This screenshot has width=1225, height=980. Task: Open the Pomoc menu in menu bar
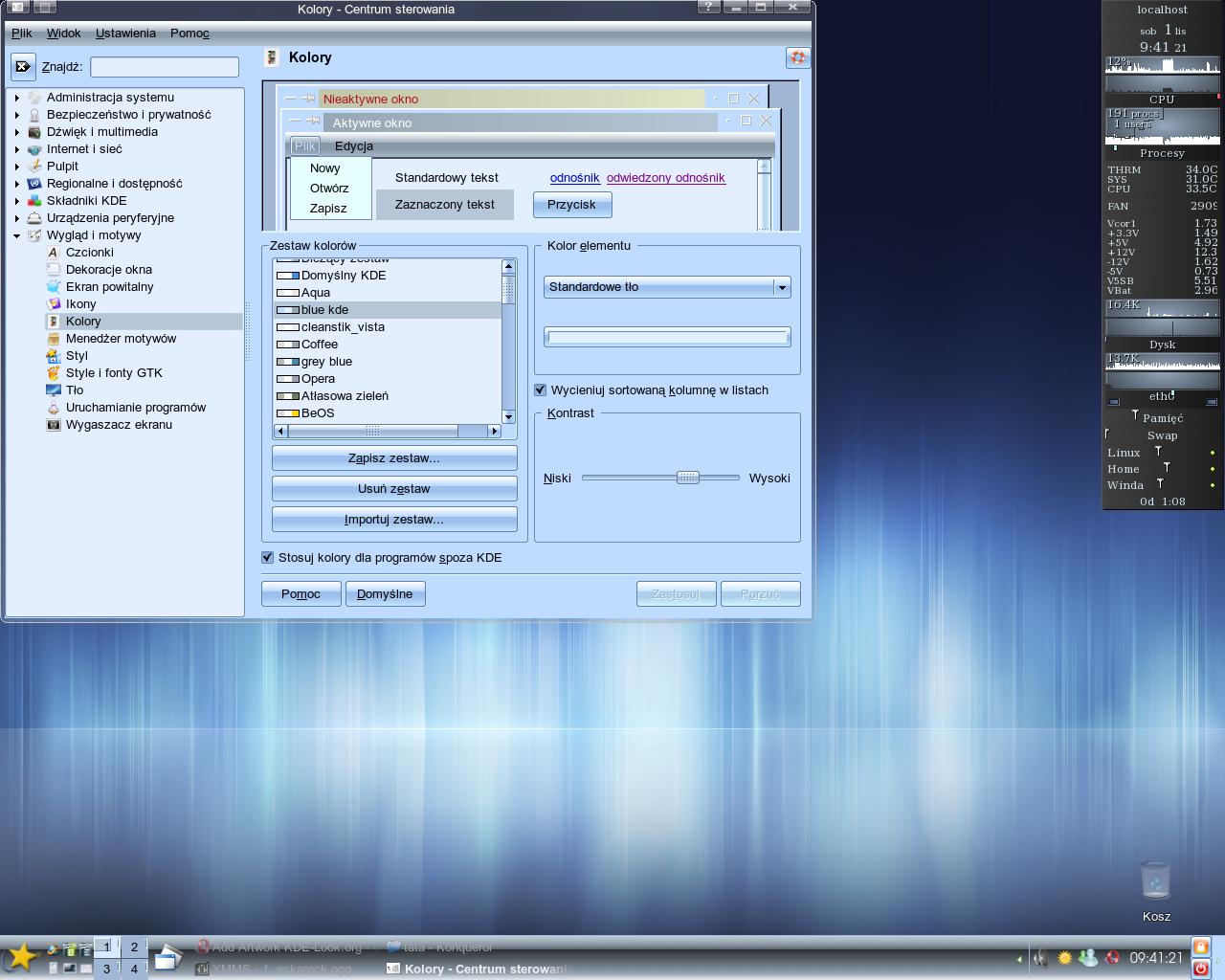click(189, 33)
